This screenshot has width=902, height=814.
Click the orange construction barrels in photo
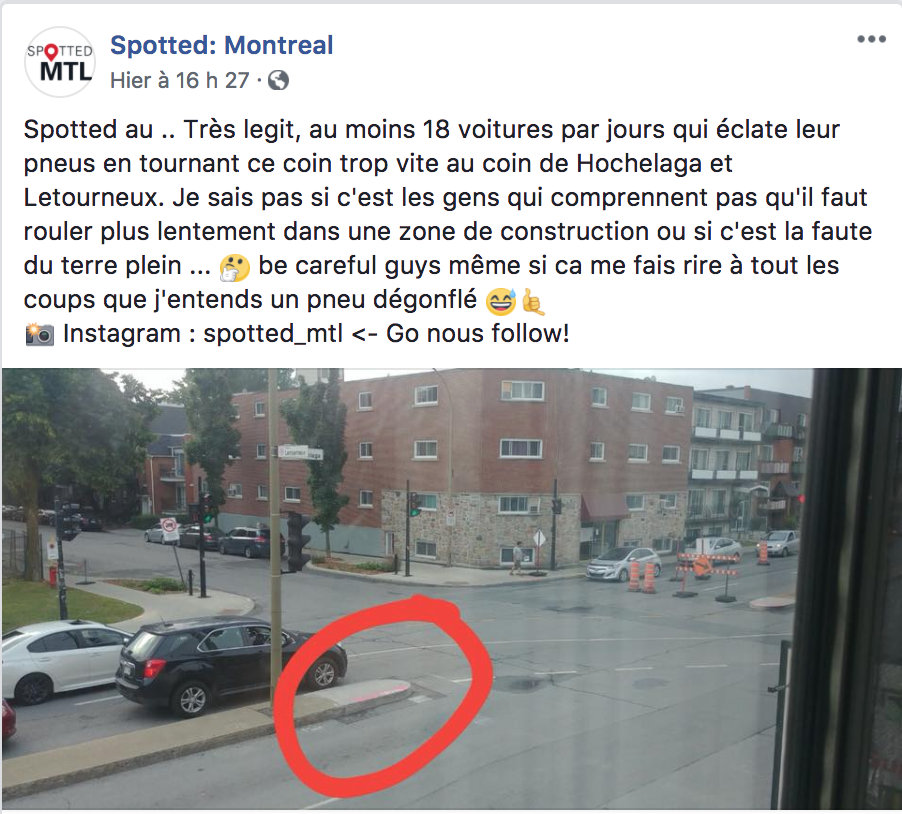point(642,576)
